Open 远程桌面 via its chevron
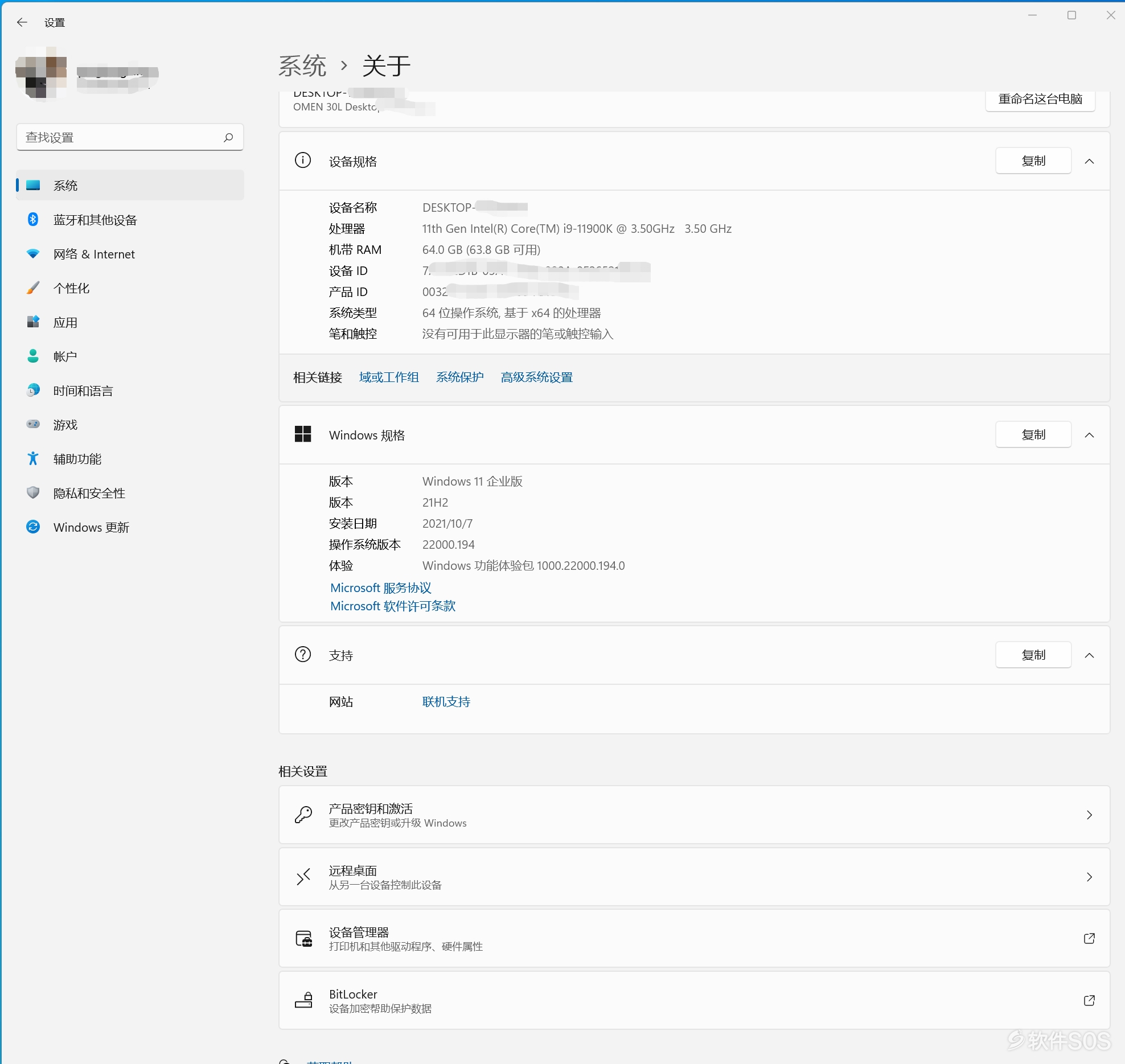 [x=1089, y=877]
